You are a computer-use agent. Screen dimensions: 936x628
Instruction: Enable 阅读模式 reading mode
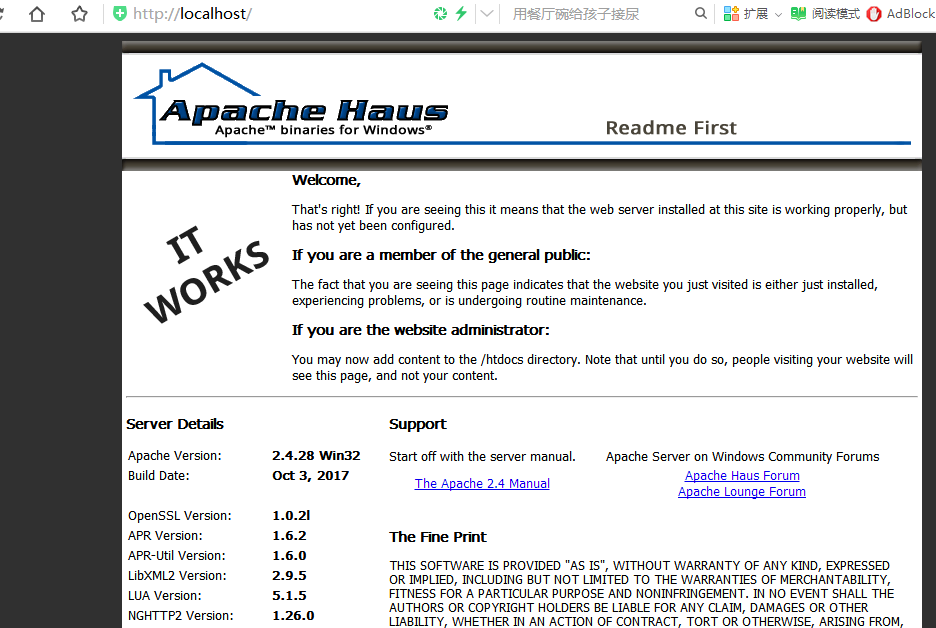click(826, 14)
